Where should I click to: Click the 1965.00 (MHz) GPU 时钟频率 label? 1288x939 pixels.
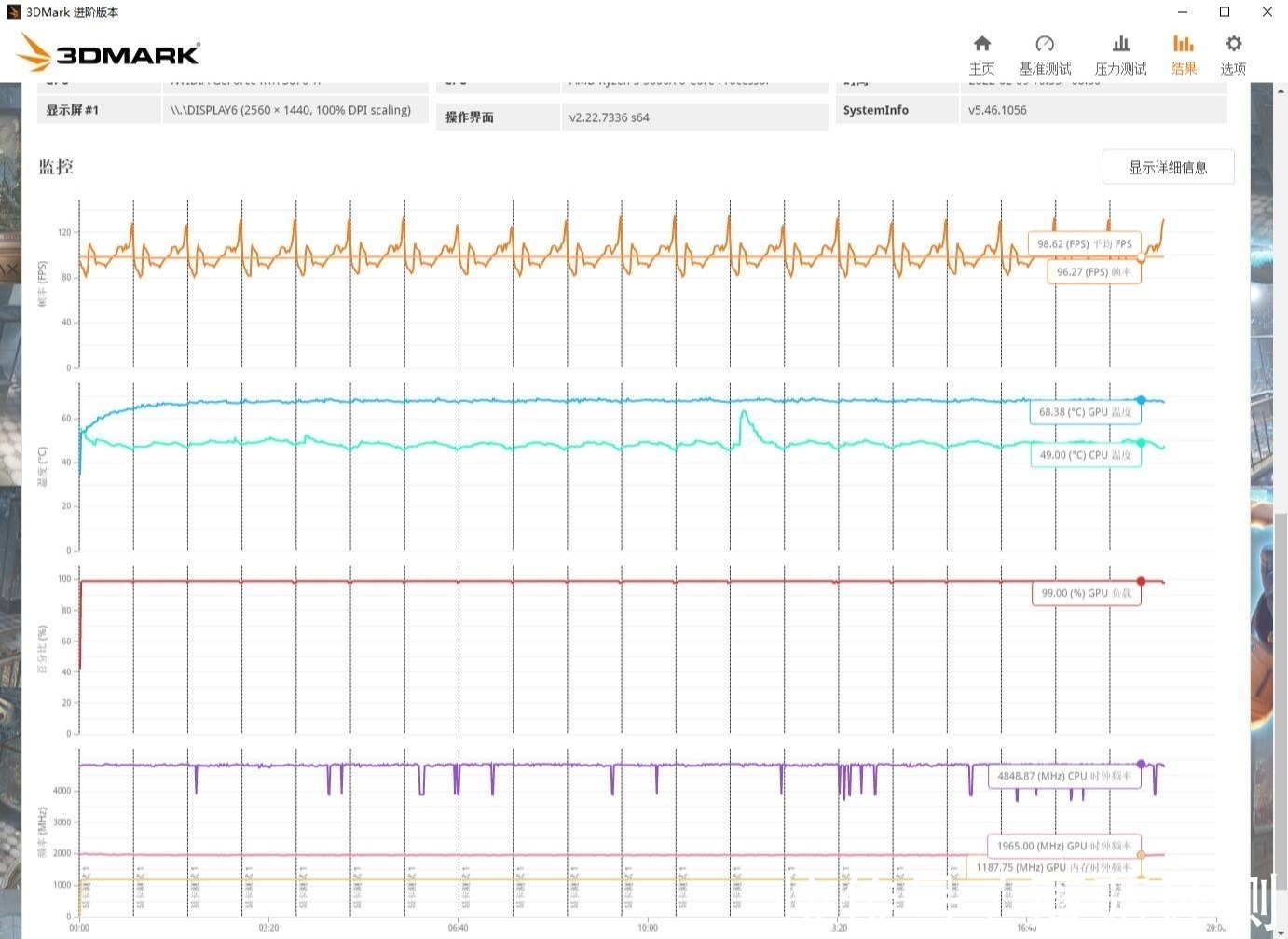(x=1063, y=846)
